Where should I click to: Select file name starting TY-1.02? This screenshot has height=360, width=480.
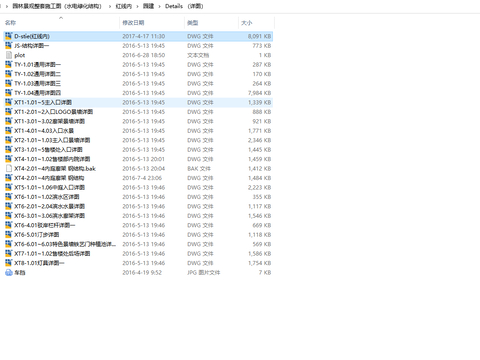click(38, 74)
